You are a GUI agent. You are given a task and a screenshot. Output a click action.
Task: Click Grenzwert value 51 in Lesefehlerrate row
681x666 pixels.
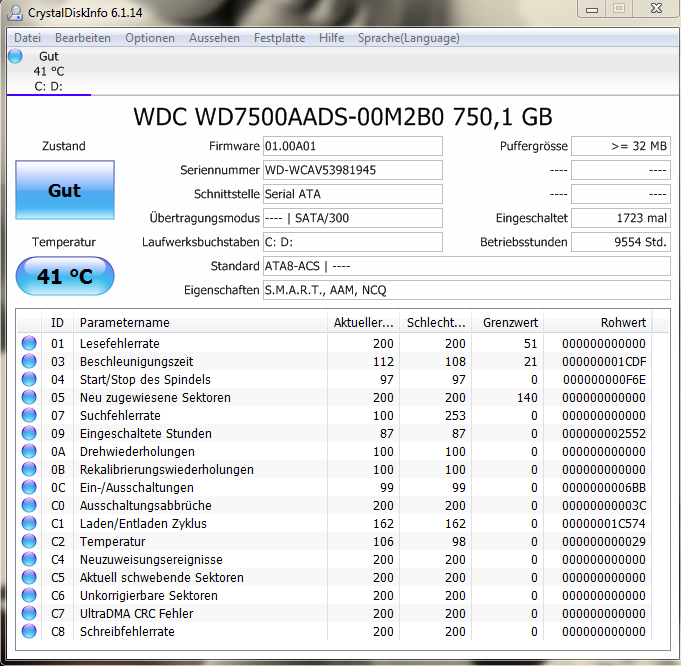tap(531, 344)
